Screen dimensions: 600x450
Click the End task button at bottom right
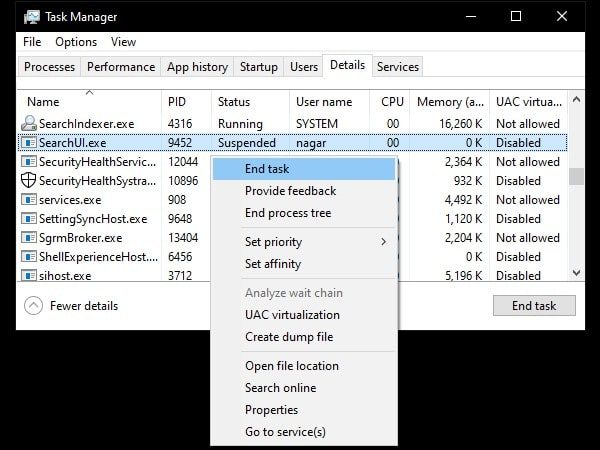point(534,306)
